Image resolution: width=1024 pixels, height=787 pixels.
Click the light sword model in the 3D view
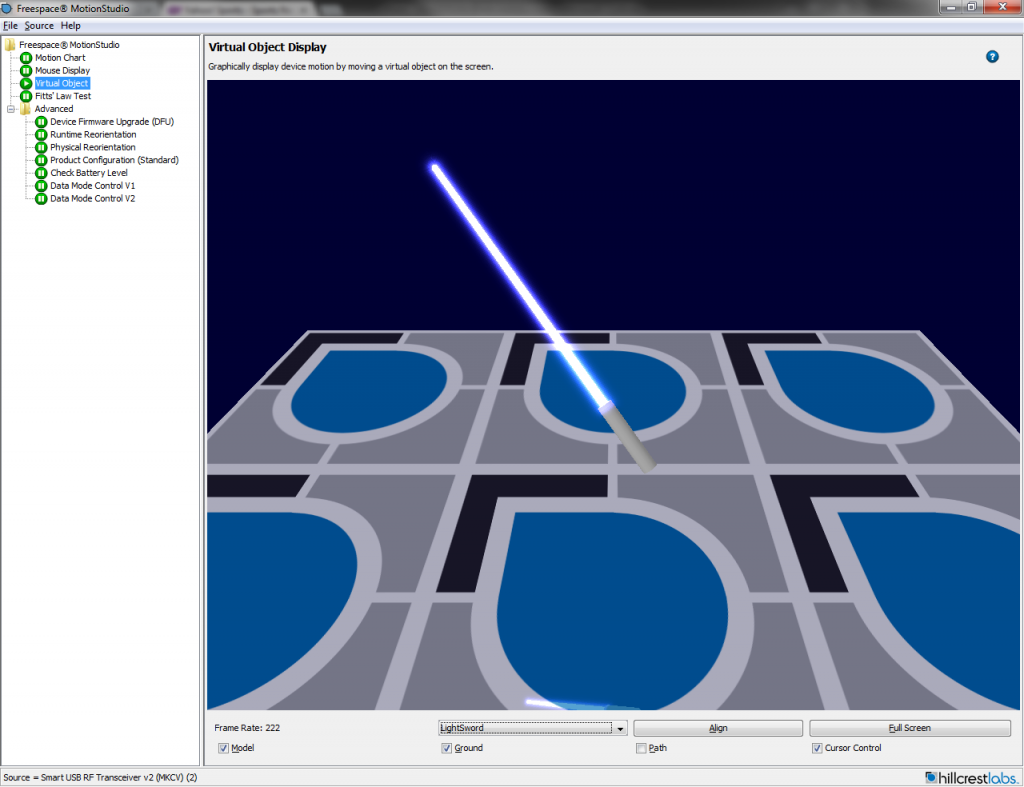point(542,317)
